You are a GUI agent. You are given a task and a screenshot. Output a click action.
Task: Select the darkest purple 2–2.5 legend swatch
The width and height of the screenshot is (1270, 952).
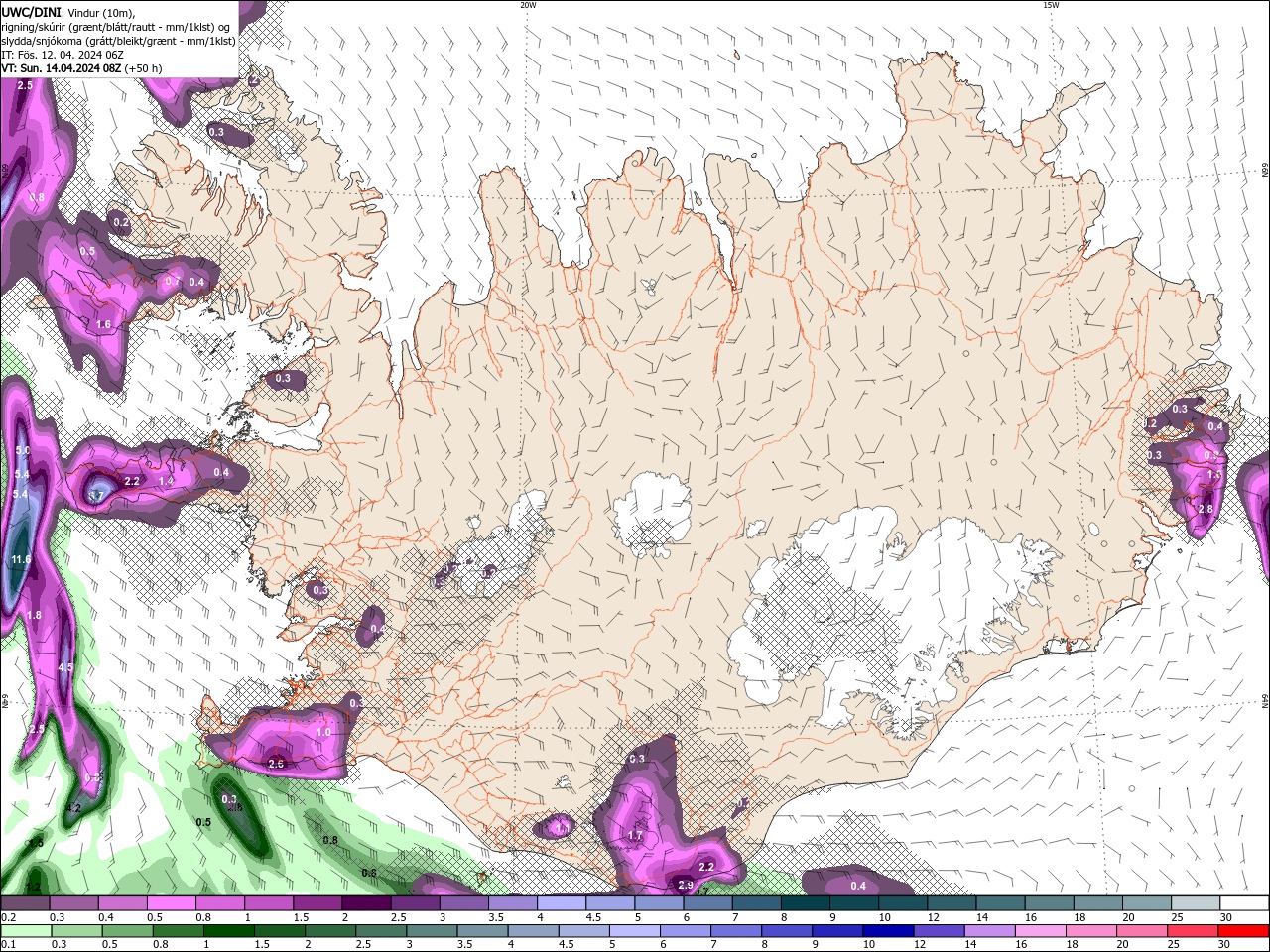366,903
